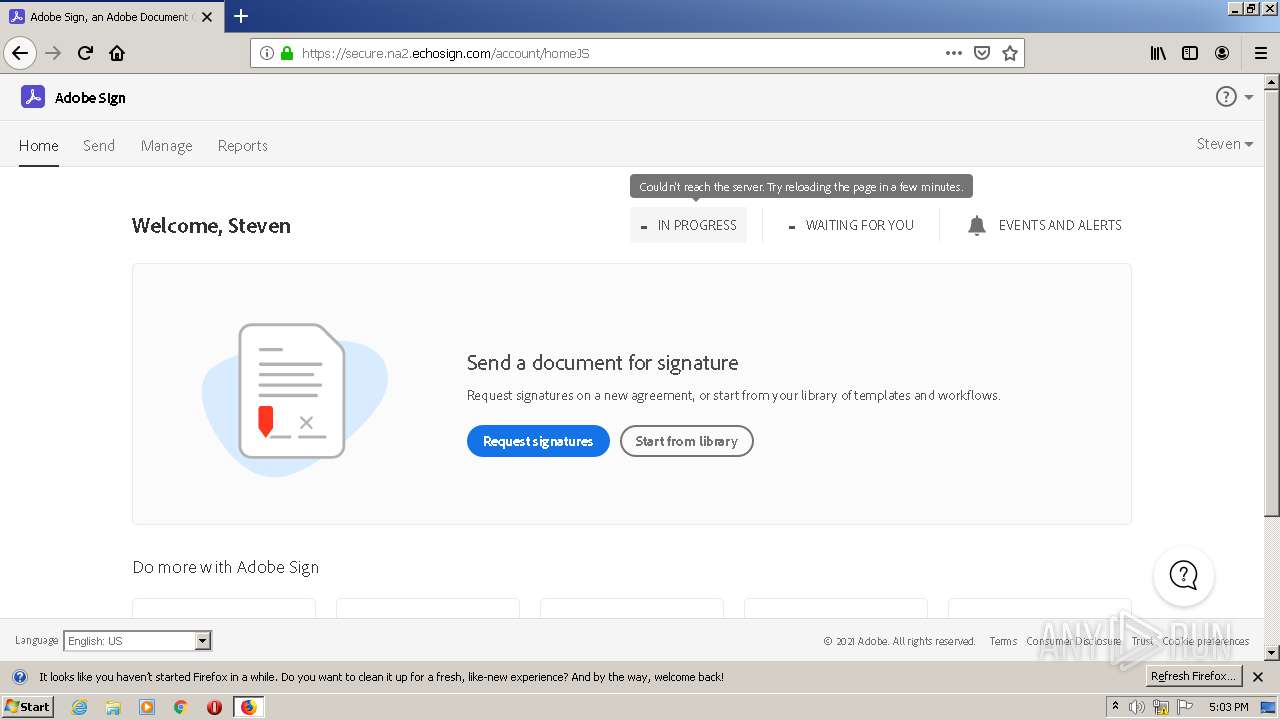
Task: Click the Refresh Firefox button
Action: click(1194, 676)
